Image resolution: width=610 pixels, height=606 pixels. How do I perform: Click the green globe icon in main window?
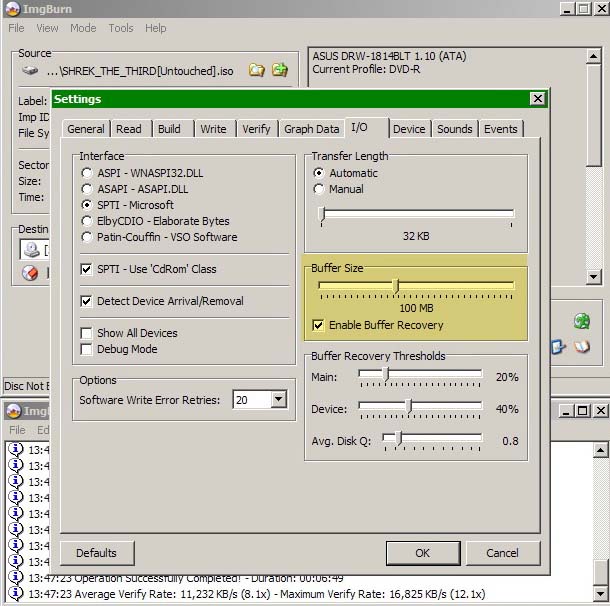pos(582,321)
